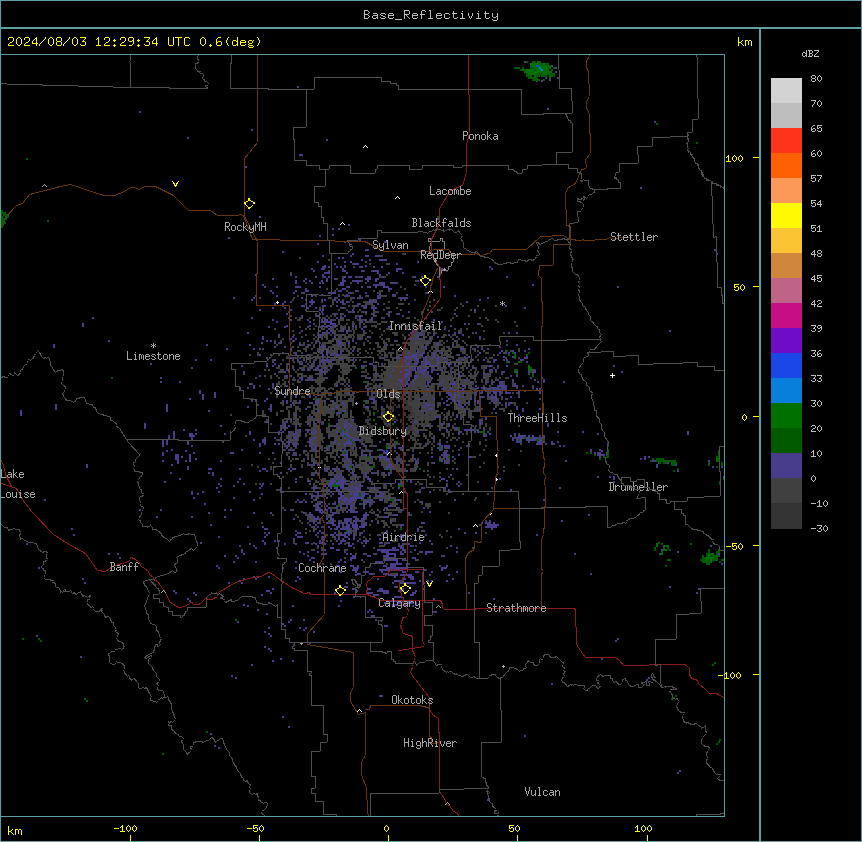Select the Lacombe city label
Screen dimensions: 862x842
(450, 191)
